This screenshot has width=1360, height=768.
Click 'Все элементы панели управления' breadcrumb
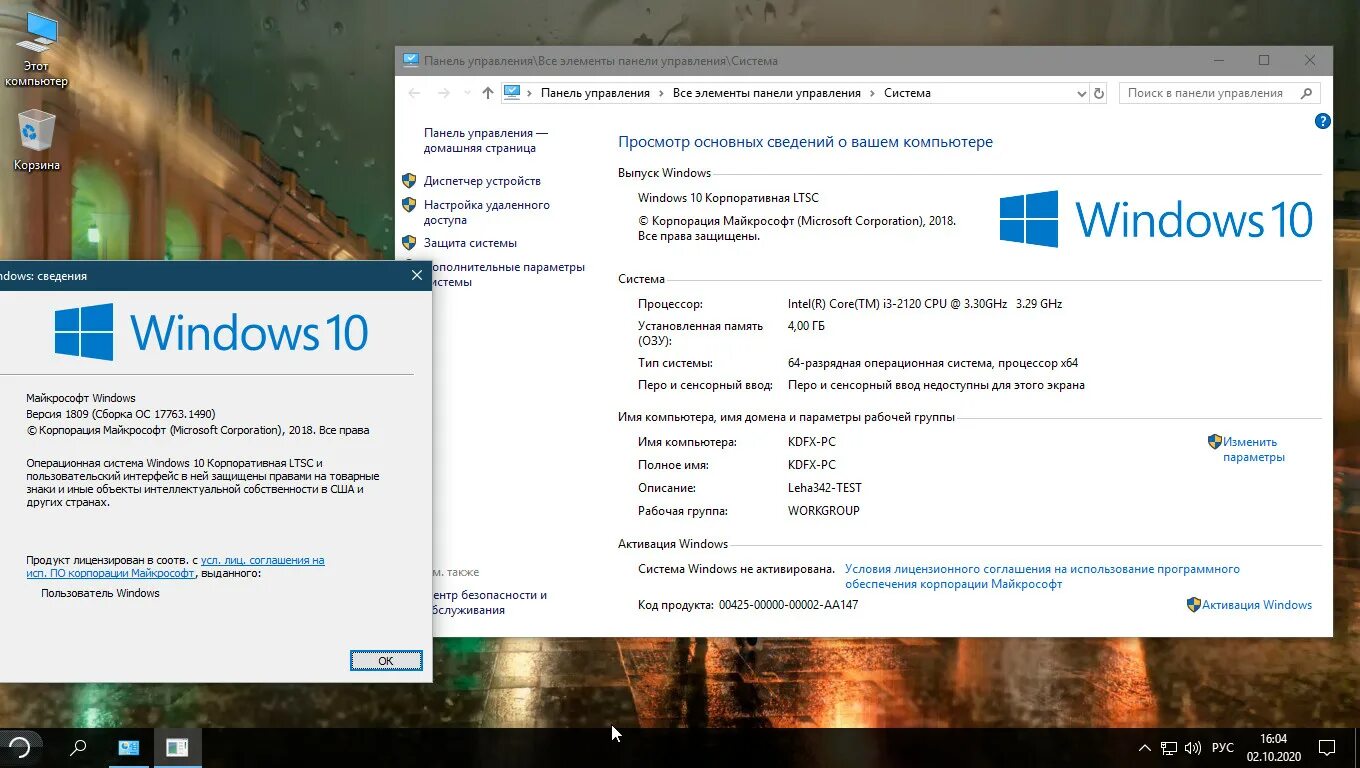766,93
